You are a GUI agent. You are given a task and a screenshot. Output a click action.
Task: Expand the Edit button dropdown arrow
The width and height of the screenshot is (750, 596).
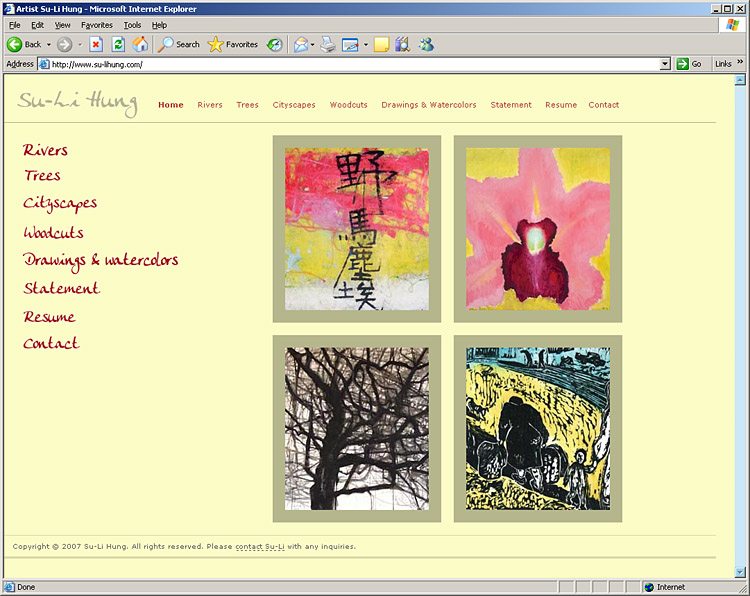(x=366, y=44)
